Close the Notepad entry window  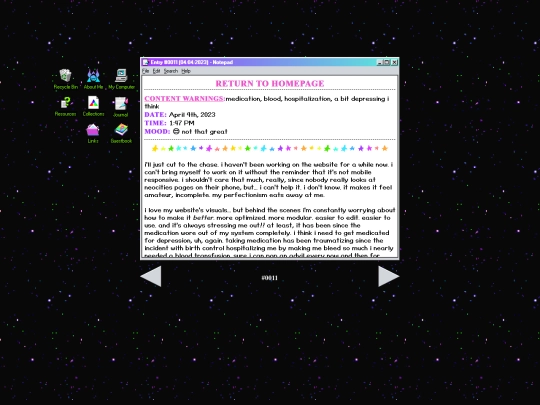tap(394, 62)
